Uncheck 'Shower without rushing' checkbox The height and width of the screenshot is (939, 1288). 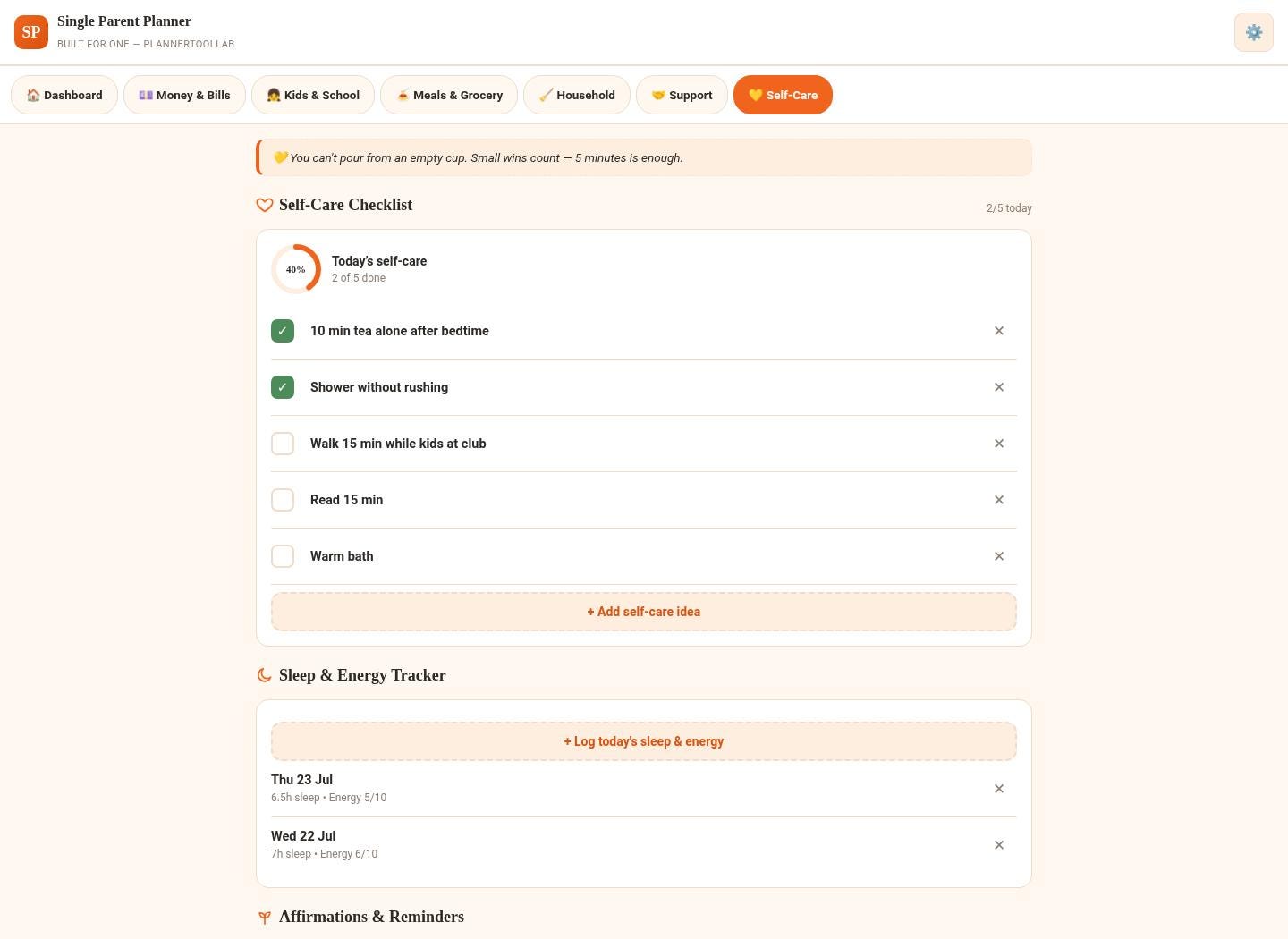click(283, 387)
